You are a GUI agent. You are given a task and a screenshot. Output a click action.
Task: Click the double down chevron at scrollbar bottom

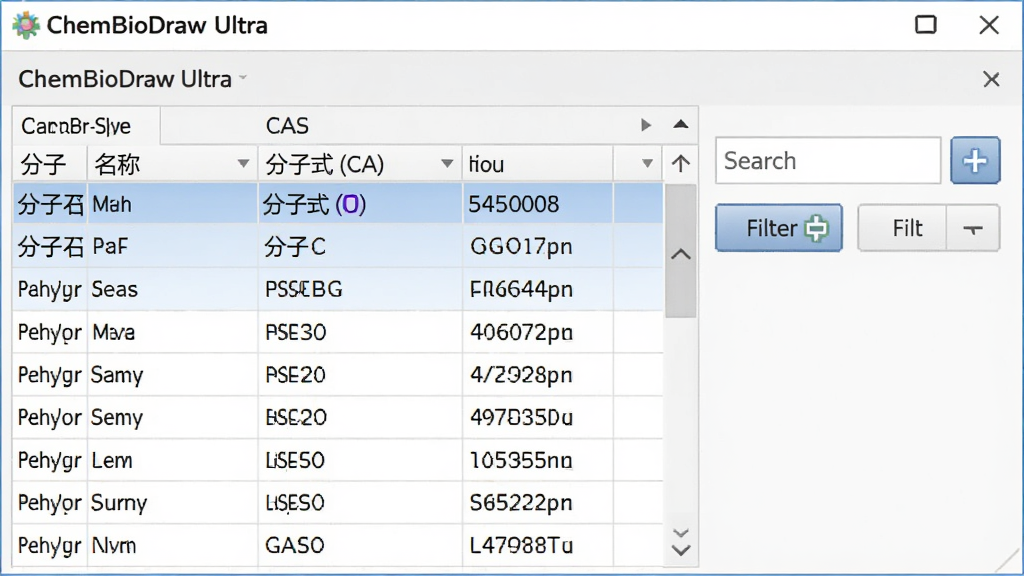click(680, 543)
